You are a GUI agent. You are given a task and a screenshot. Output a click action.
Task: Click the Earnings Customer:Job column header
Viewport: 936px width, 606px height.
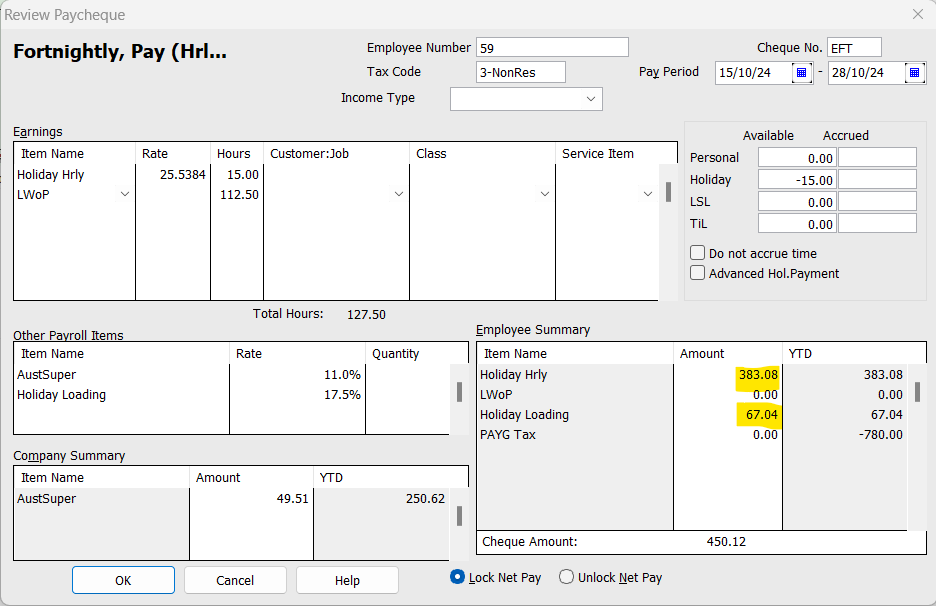pos(336,153)
